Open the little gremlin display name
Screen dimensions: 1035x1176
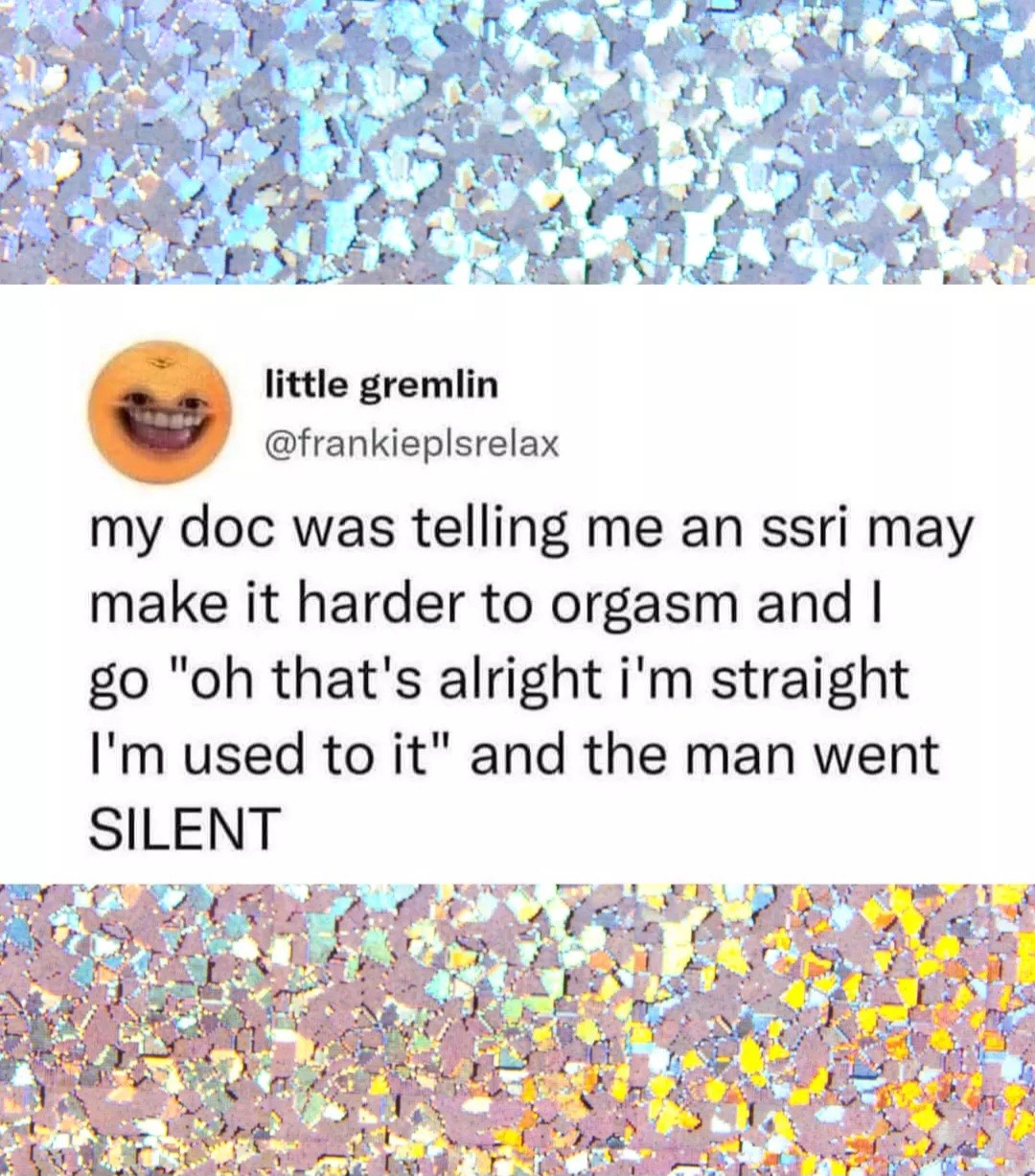(381, 385)
